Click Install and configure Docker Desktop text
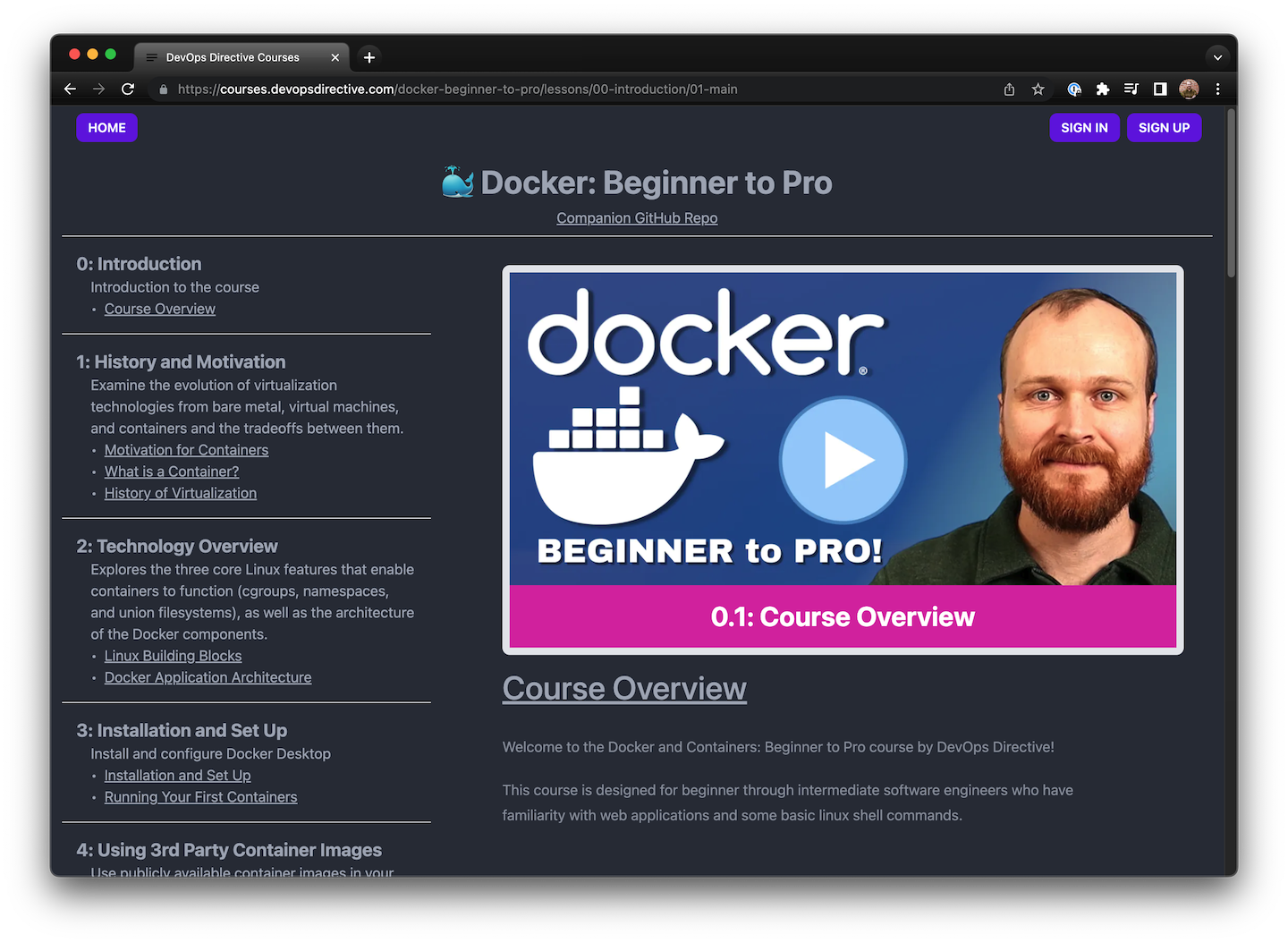Image resolution: width=1288 pixels, height=943 pixels. [x=210, y=754]
